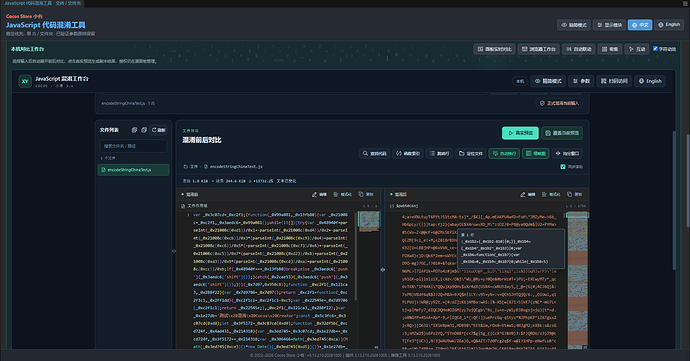This screenshot has width=690, height=361.
Task: Click the hover tooltip popup over right editor
Action: click(x=511, y=248)
